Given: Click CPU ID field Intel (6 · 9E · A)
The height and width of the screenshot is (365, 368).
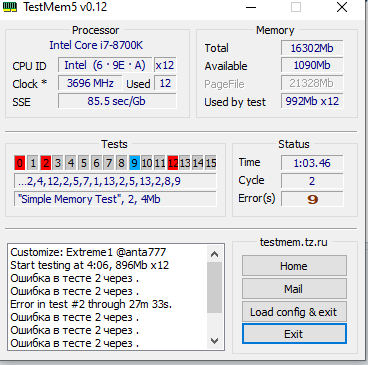Looking at the screenshot, I should coord(105,65).
